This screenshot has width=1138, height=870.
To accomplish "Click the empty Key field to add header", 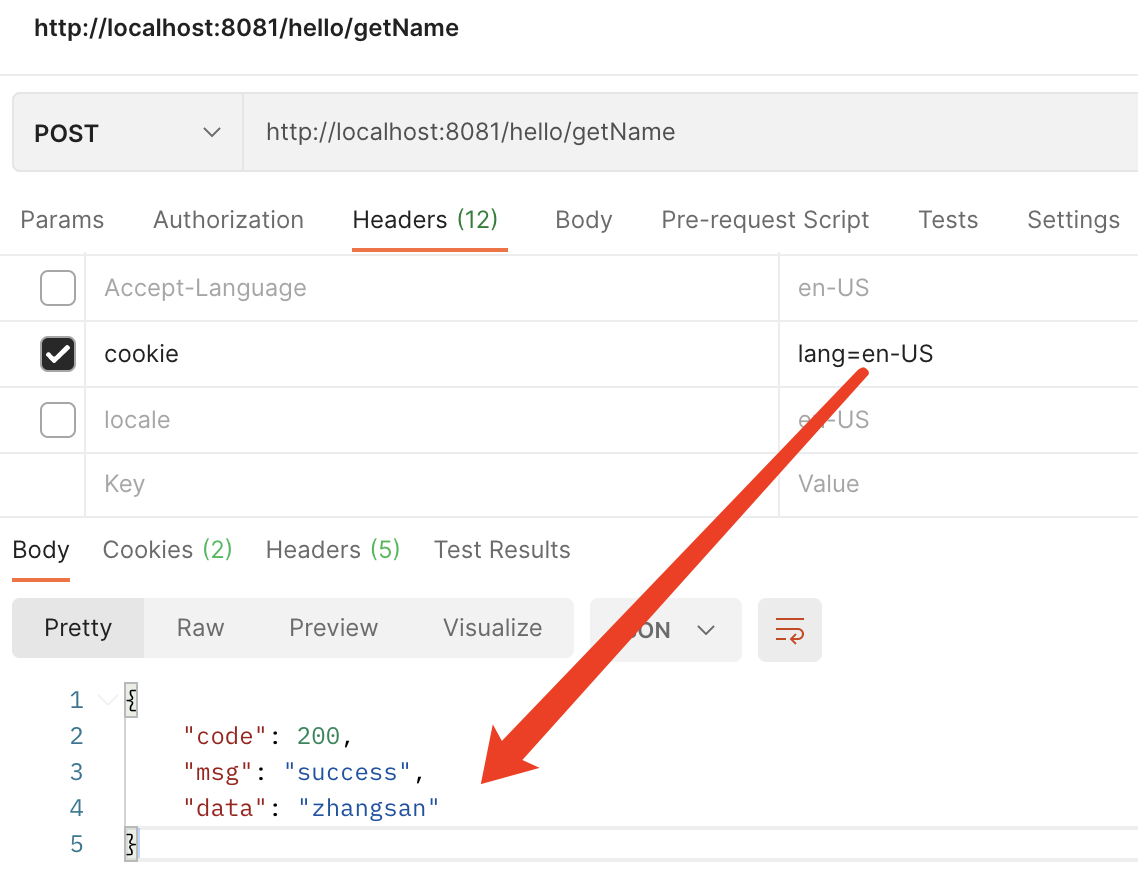I will [300, 483].
